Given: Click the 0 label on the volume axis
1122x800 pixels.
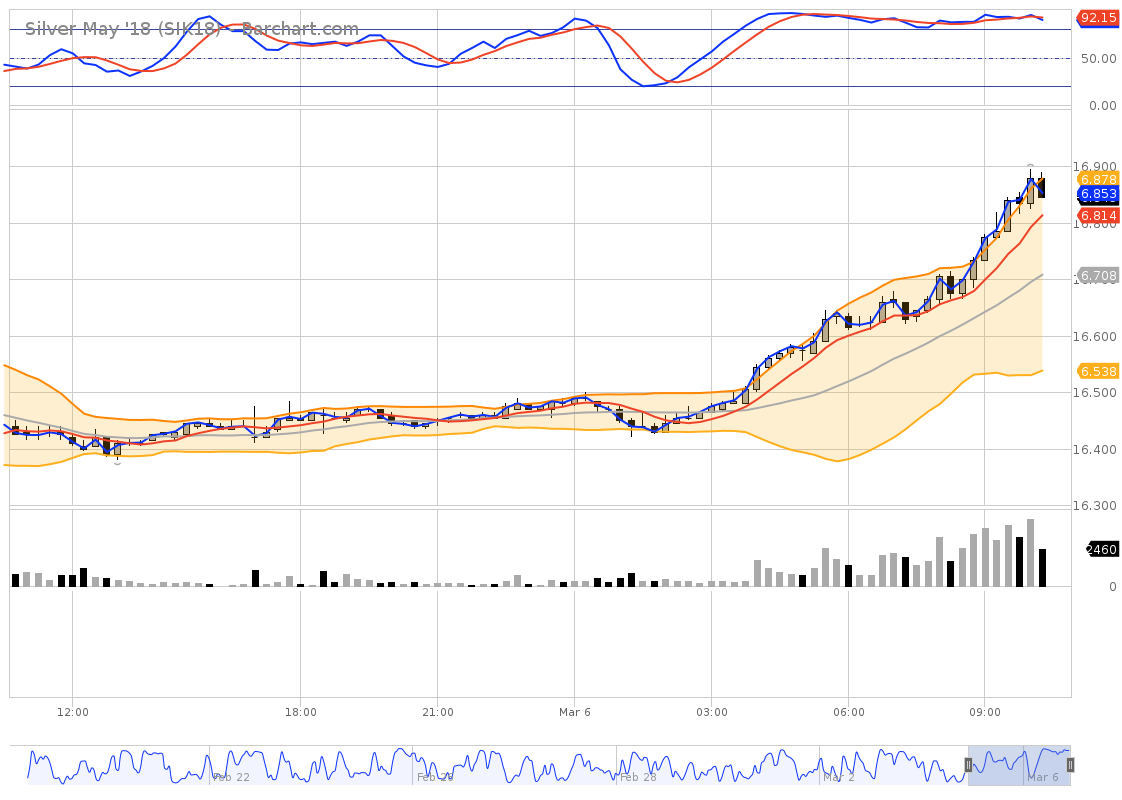Looking at the screenshot, I should click(1113, 587).
